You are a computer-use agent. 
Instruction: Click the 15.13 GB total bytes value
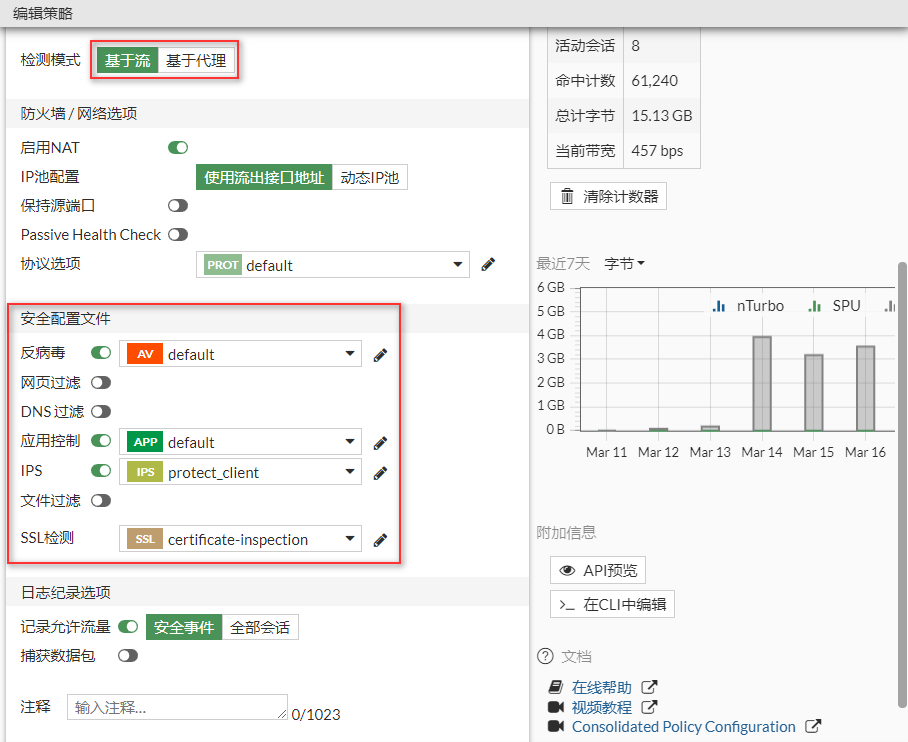[x=662, y=116]
